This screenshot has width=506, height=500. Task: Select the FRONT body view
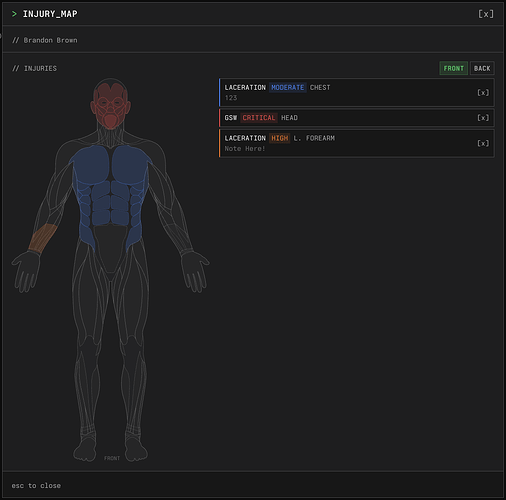click(453, 68)
